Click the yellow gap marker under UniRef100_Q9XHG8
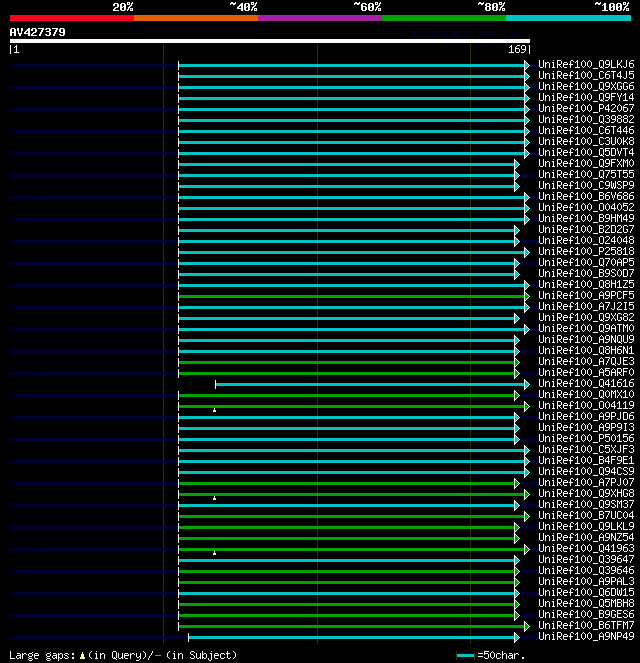The image size is (640, 663). coord(214,498)
